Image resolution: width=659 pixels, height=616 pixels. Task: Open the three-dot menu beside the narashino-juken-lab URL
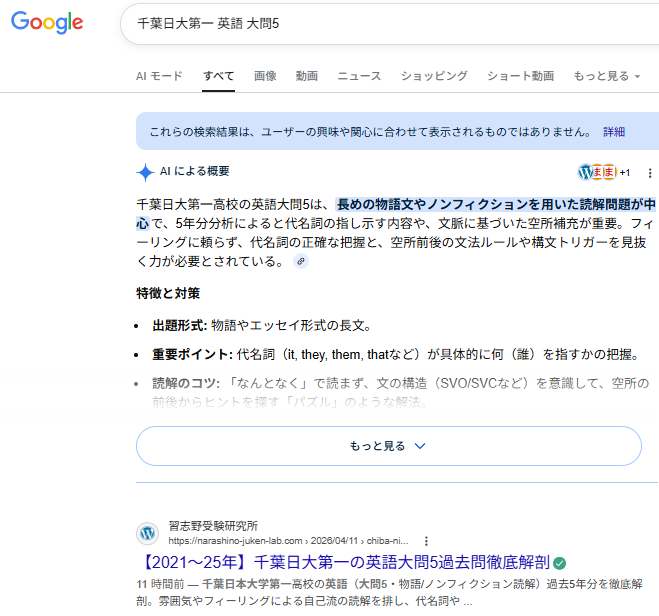[x=427, y=540]
